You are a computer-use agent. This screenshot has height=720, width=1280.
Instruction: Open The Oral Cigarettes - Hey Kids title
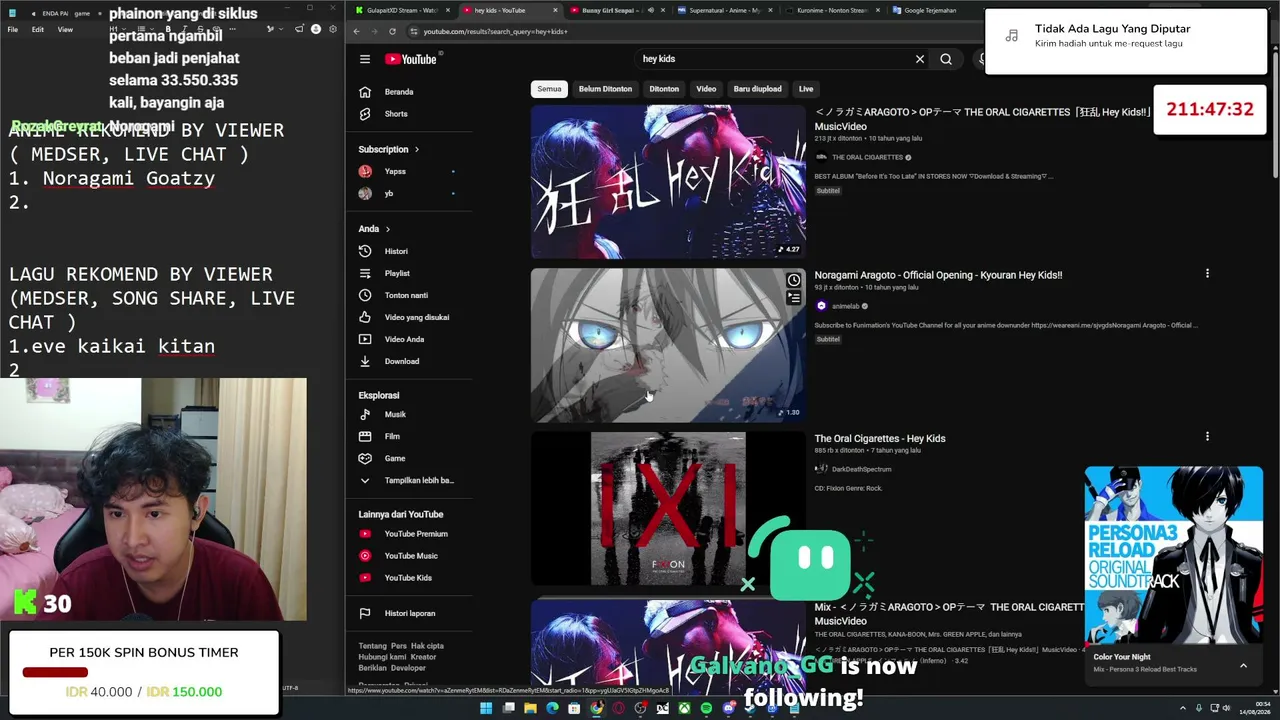tap(880, 438)
